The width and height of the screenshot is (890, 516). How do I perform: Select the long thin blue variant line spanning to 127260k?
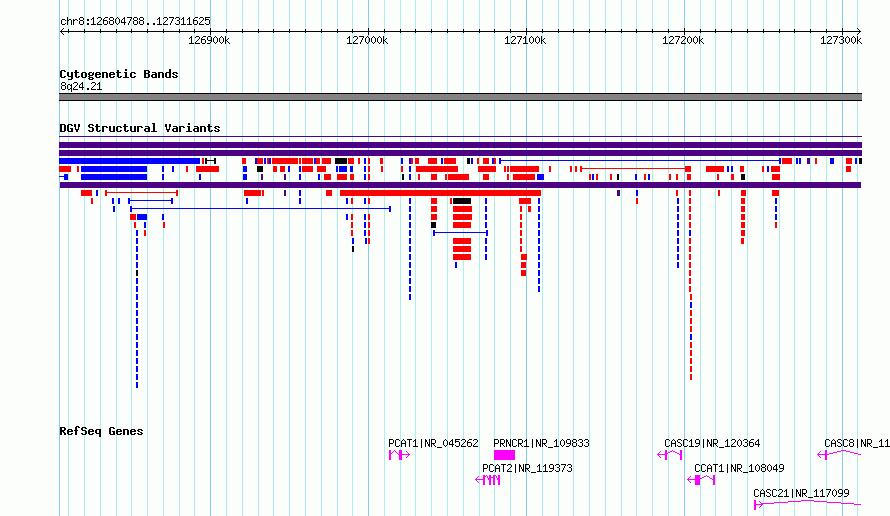click(640, 161)
